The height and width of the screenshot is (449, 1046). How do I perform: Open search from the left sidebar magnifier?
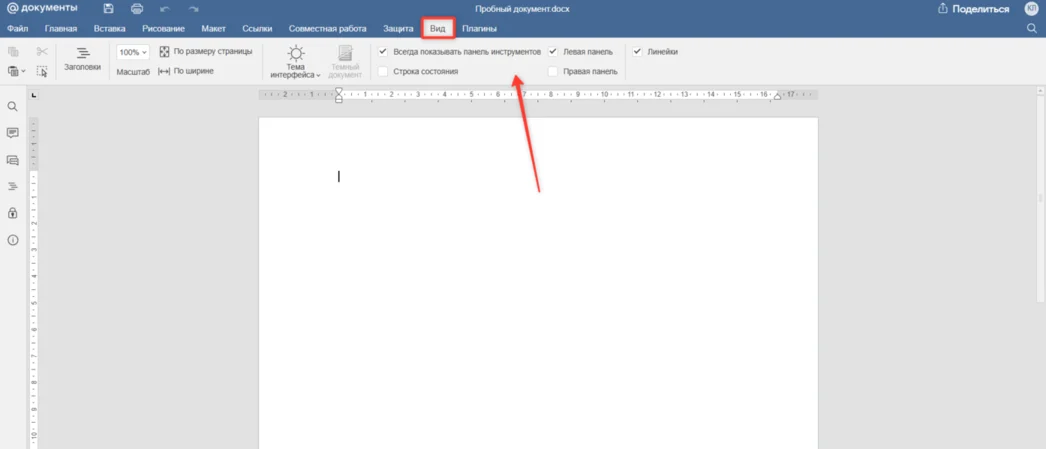(12, 107)
